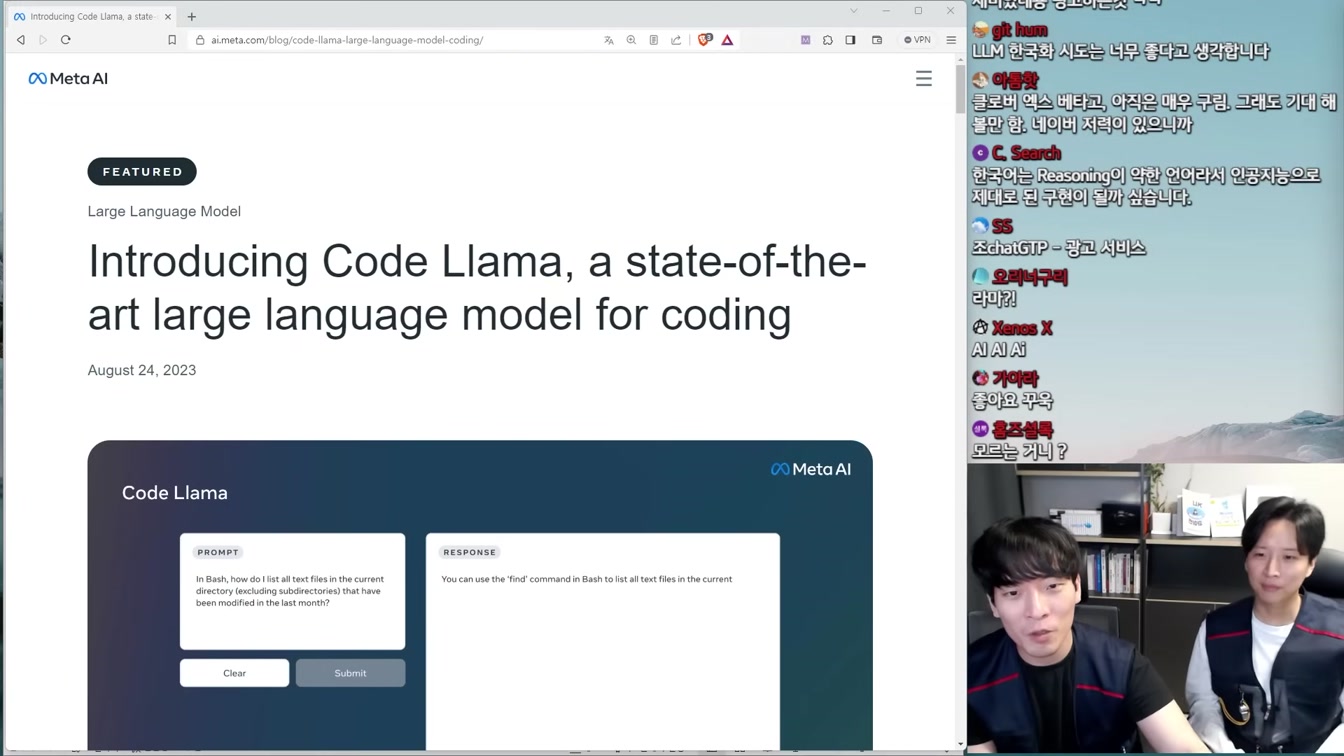The image size is (1344, 756).
Task: Click chat username 가야라
Action: [1015, 379]
